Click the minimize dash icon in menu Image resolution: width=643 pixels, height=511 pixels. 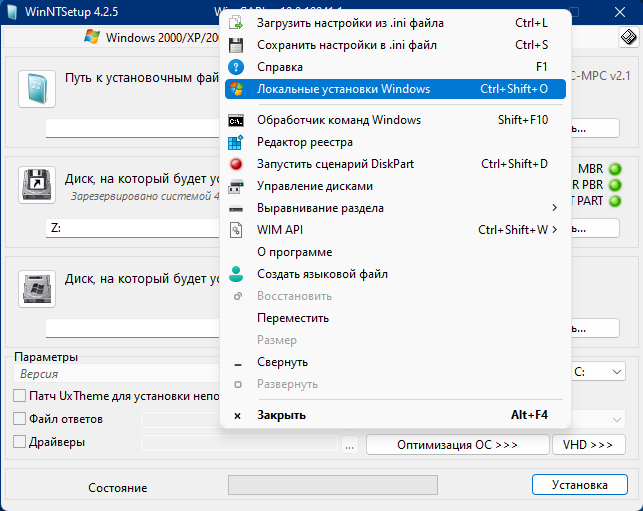click(x=238, y=365)
